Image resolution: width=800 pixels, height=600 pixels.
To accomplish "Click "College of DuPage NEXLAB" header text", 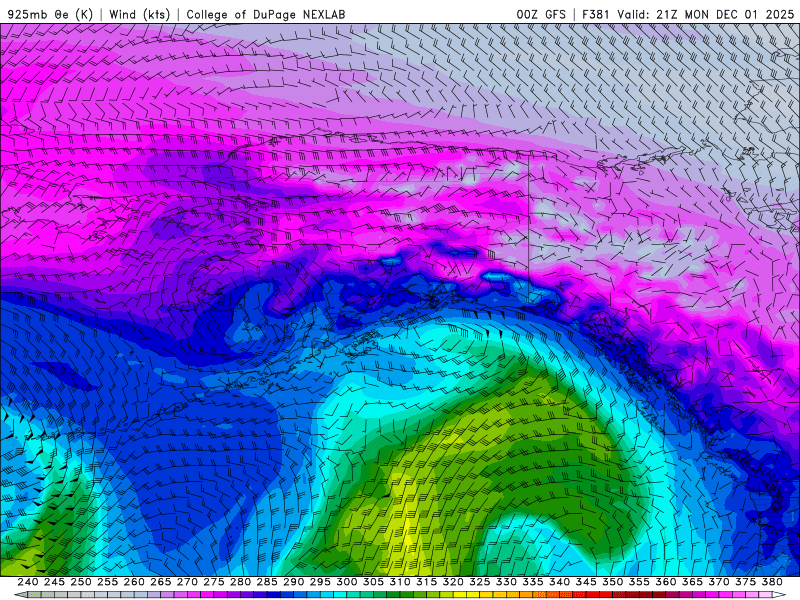I will (265, 14).
